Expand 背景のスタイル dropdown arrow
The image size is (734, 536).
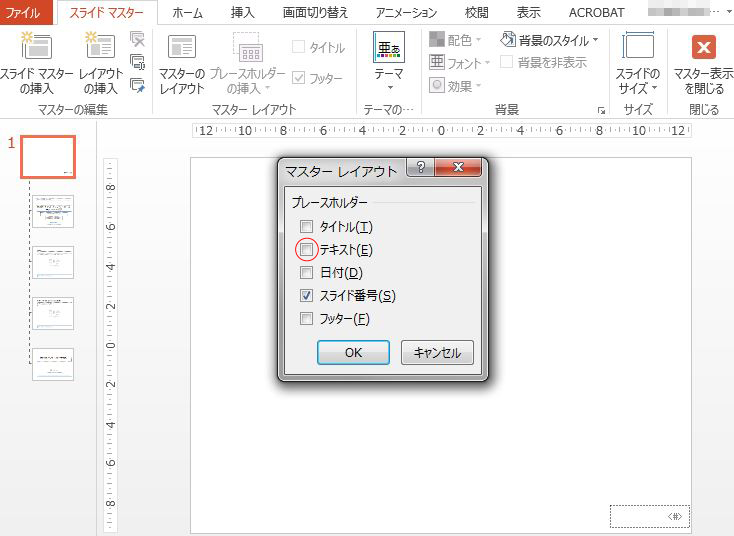[x=595, y=40]
